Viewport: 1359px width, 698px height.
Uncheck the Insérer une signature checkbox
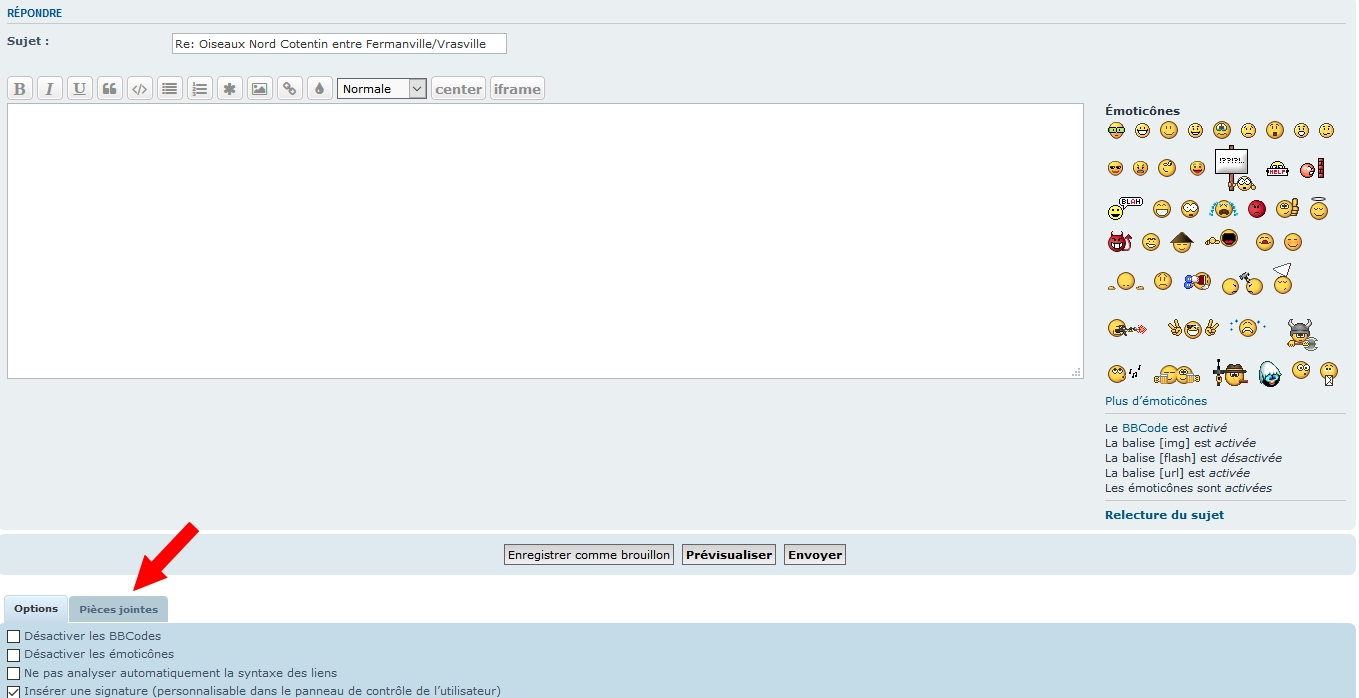(14, 691)
